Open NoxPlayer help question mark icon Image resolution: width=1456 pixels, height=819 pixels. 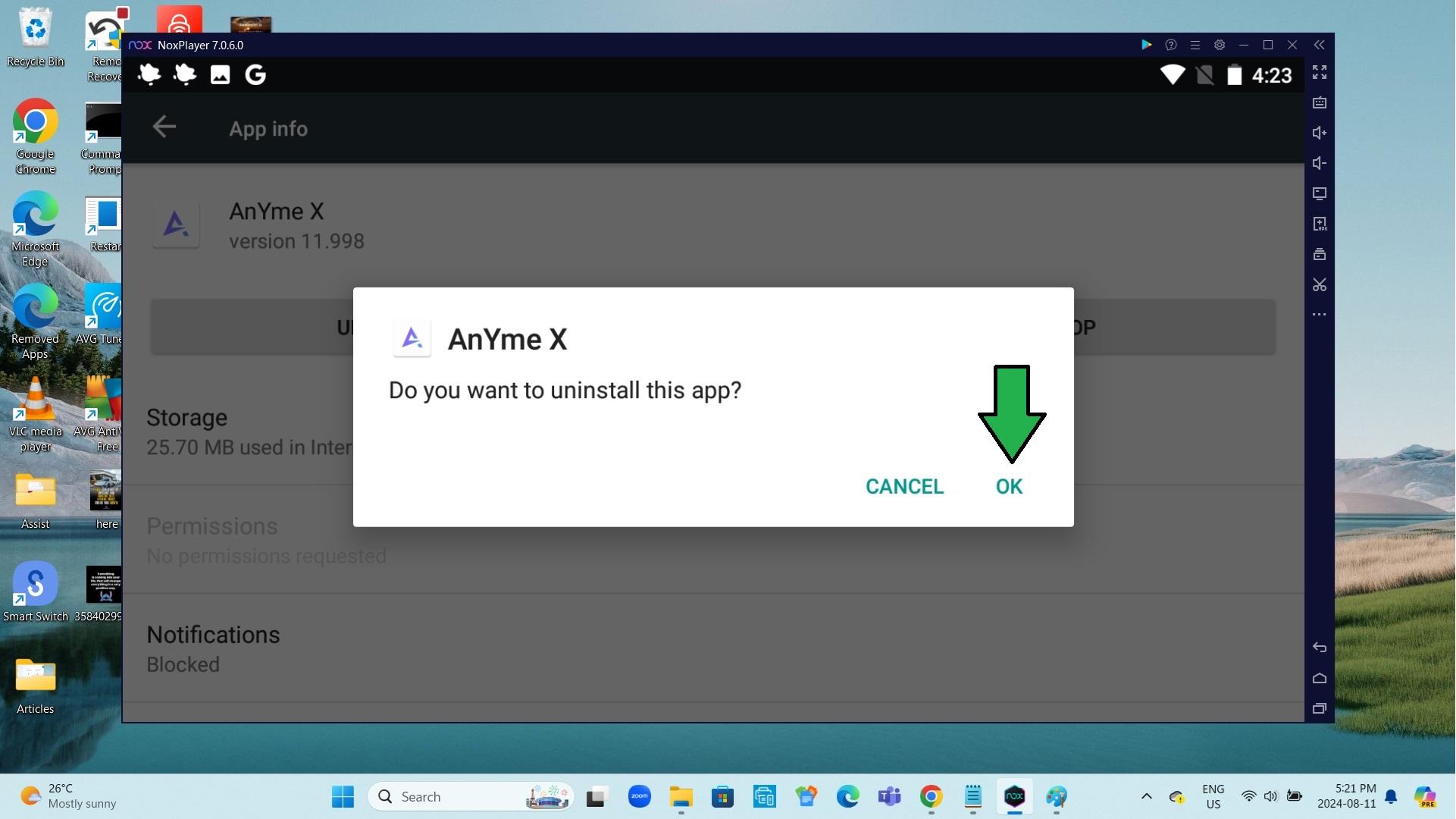(x=1171, y=45)
